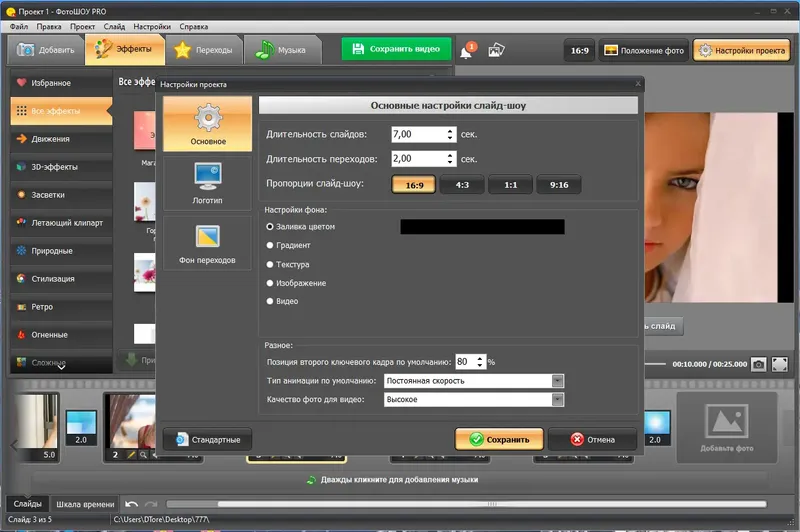
Task: Click the Сохранить видео button
Action: 396,49
